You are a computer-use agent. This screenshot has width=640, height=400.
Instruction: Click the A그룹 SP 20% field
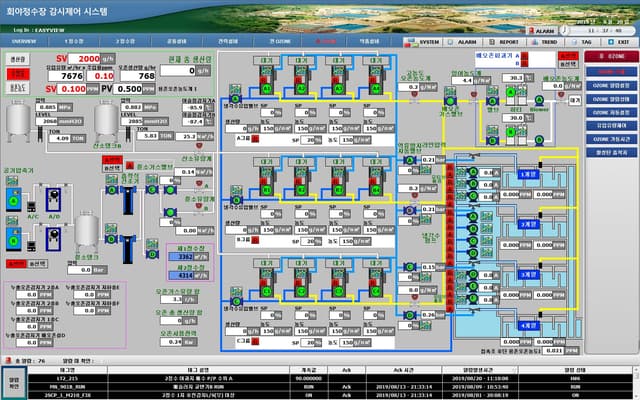tap(311, 140)
